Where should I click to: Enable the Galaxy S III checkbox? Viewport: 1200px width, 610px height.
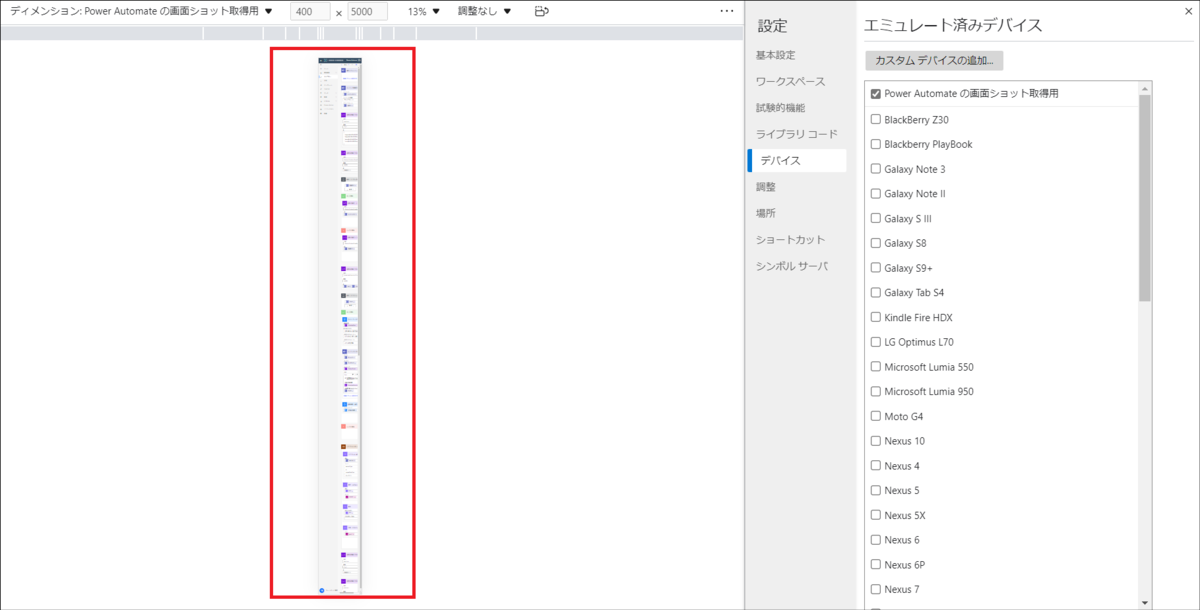[x=876, y=218]
